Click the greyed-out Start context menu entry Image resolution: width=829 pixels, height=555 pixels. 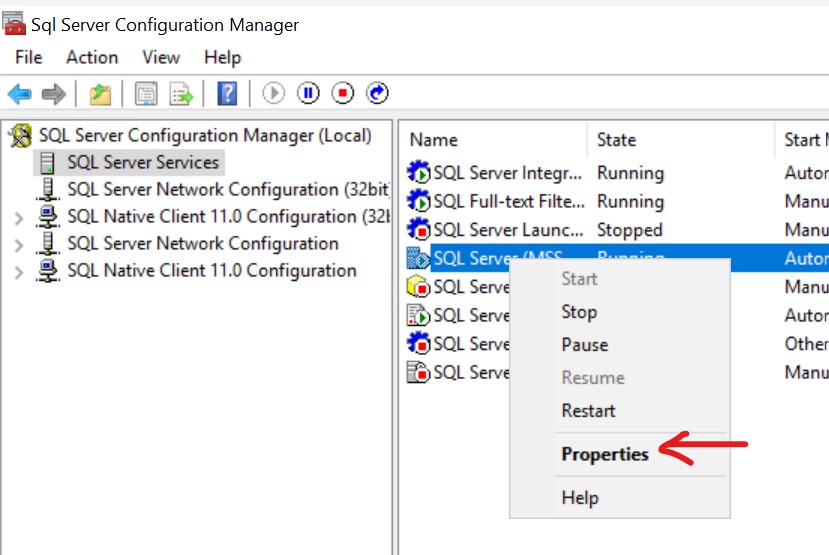click(x=579, y=279)
